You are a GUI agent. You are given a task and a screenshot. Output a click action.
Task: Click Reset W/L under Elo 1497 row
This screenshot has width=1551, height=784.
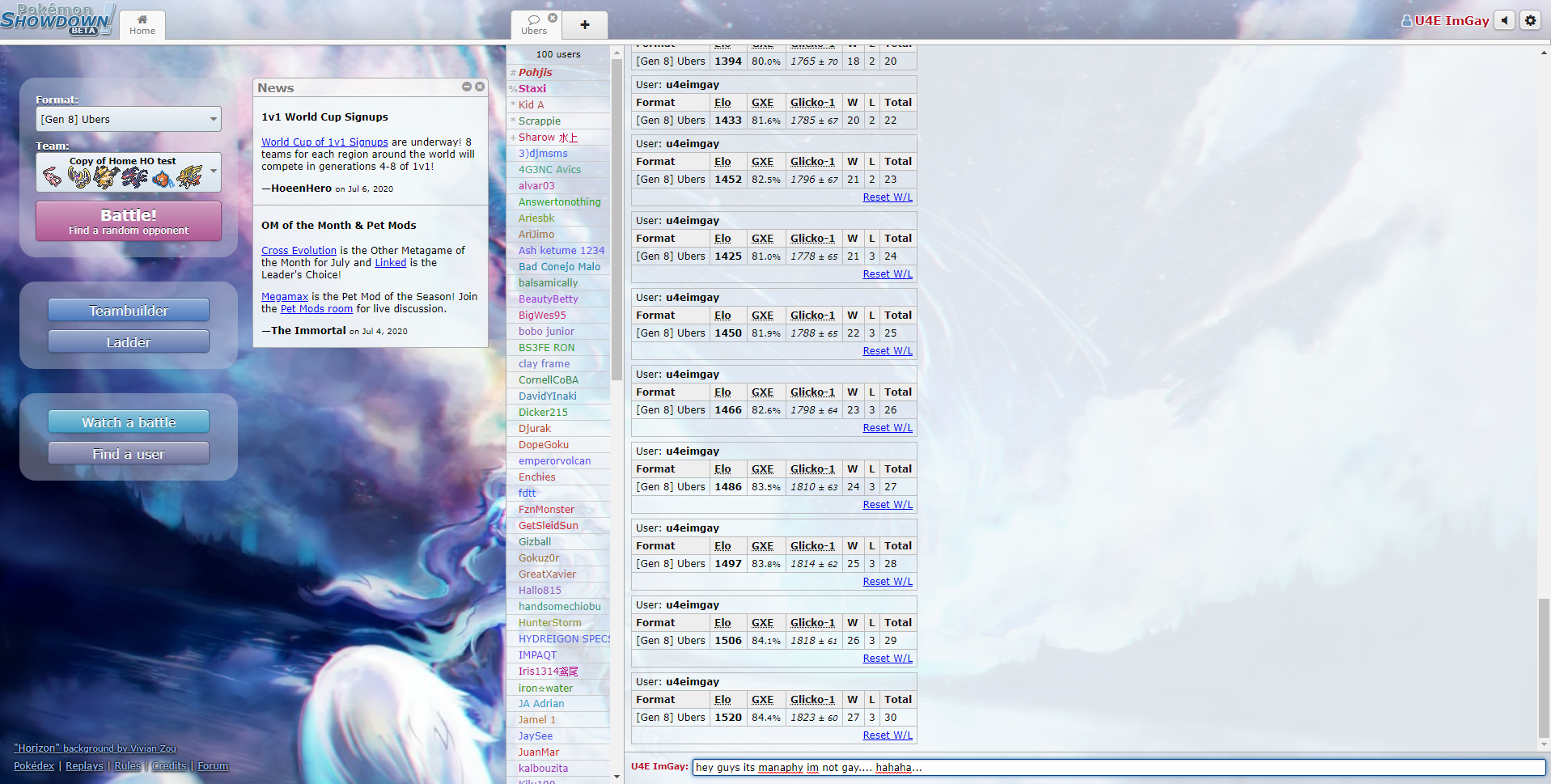(x=888, y=581)
